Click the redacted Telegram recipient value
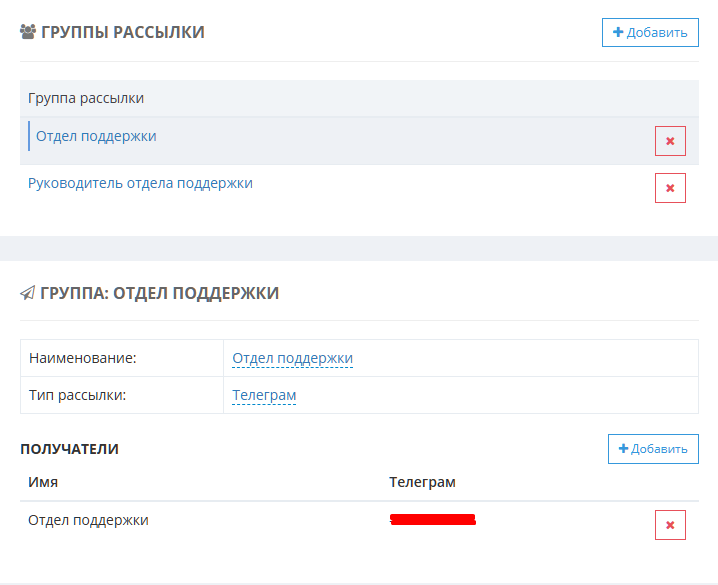 (432, 520)
